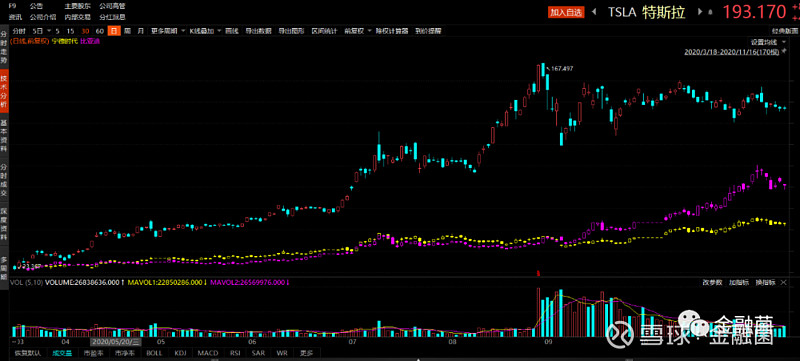Screen dimensions: 800x361
Task: Click 导出数据 export data
Action: coord(258,31)
